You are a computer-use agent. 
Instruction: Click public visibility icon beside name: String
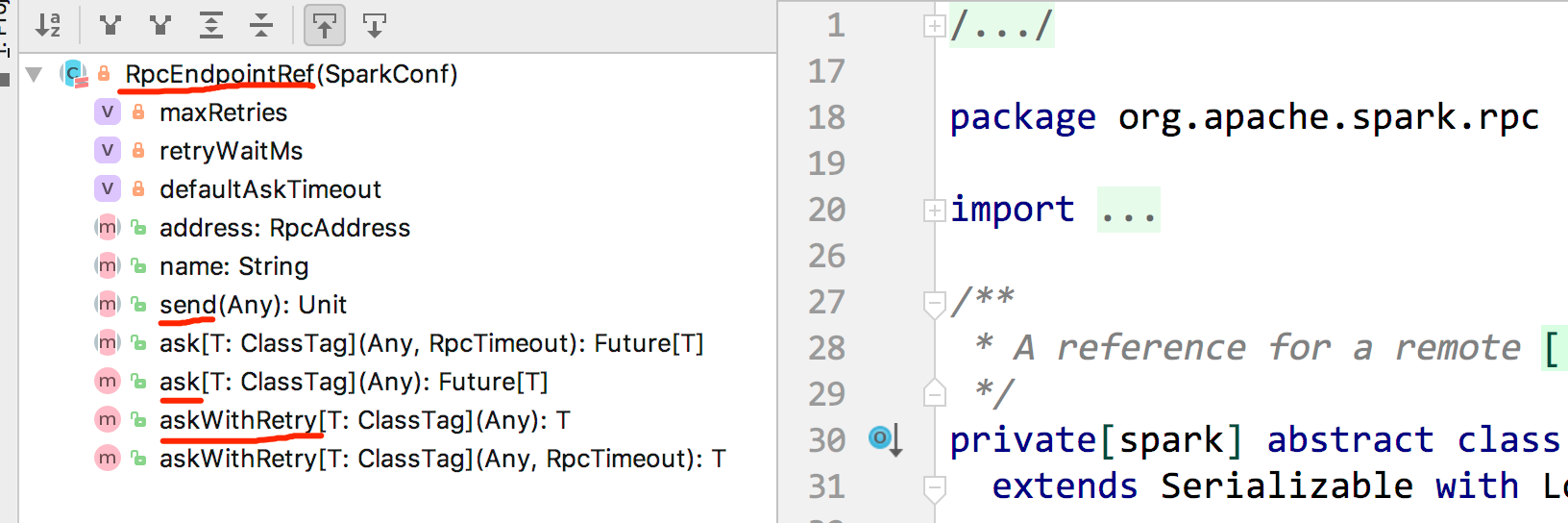pos(138,266)
